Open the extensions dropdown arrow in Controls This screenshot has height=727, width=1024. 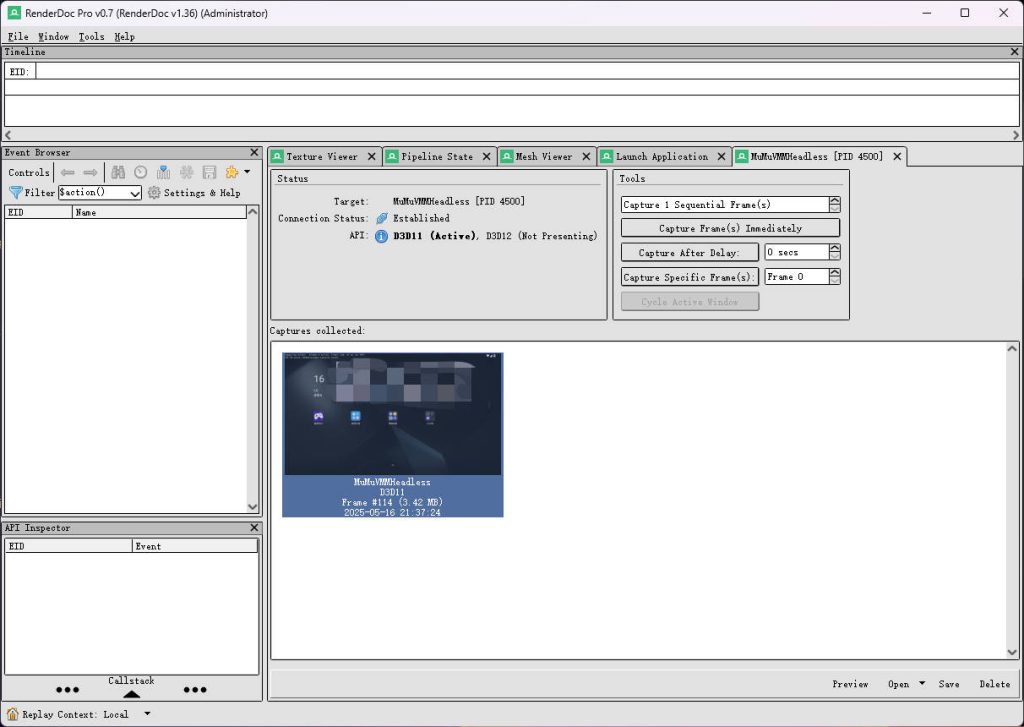245,172
